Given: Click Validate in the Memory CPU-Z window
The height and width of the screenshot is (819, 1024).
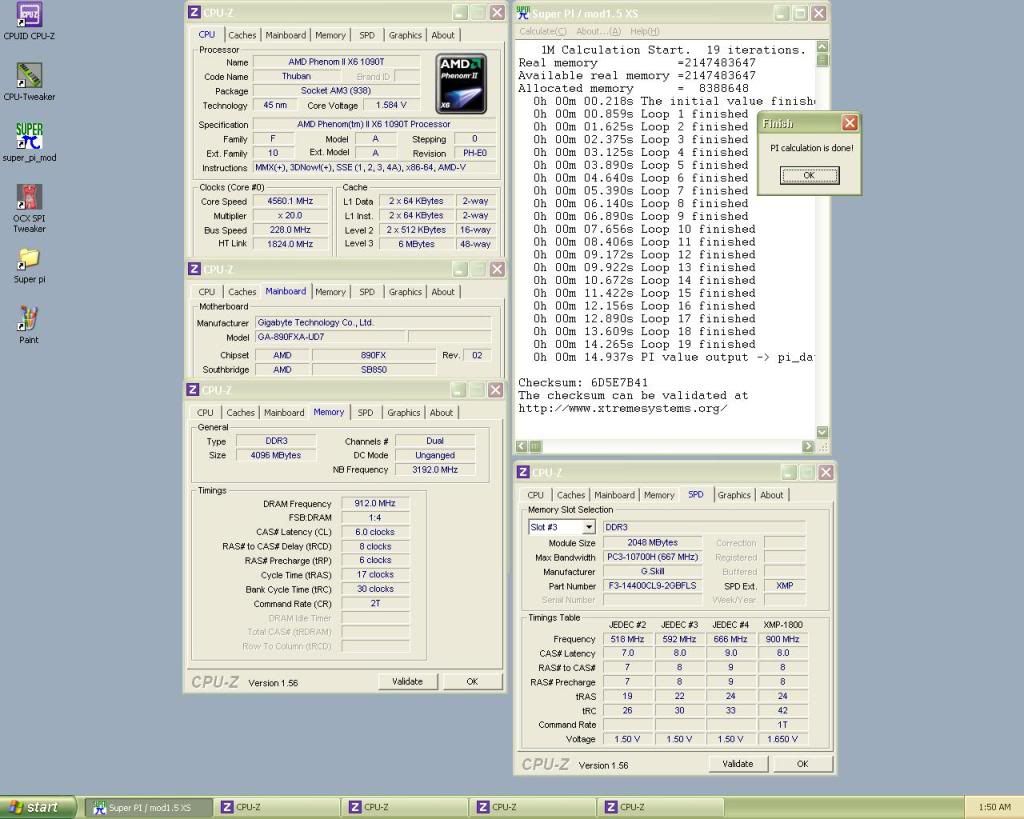Looking at the screenshot, I should (407, 681).
